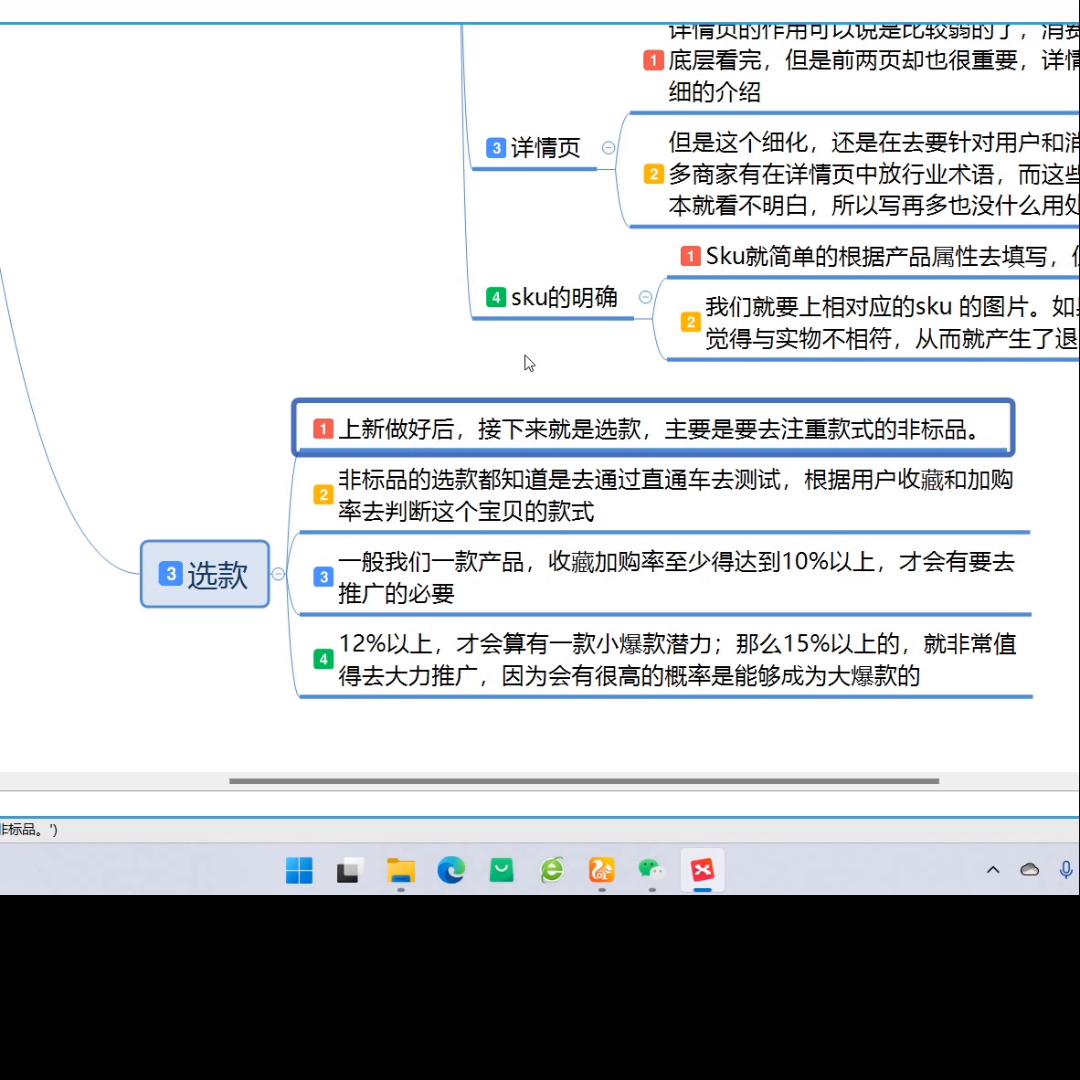Toggle collapse of the 选款 branch

click(x=278, y=574)
